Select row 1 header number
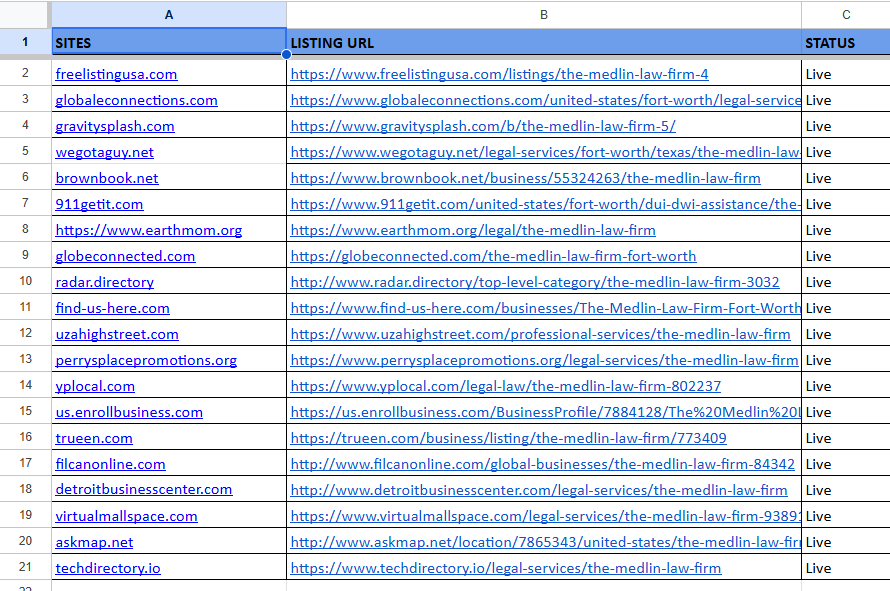This screenshot has width=890, height=591. (25, 42)
